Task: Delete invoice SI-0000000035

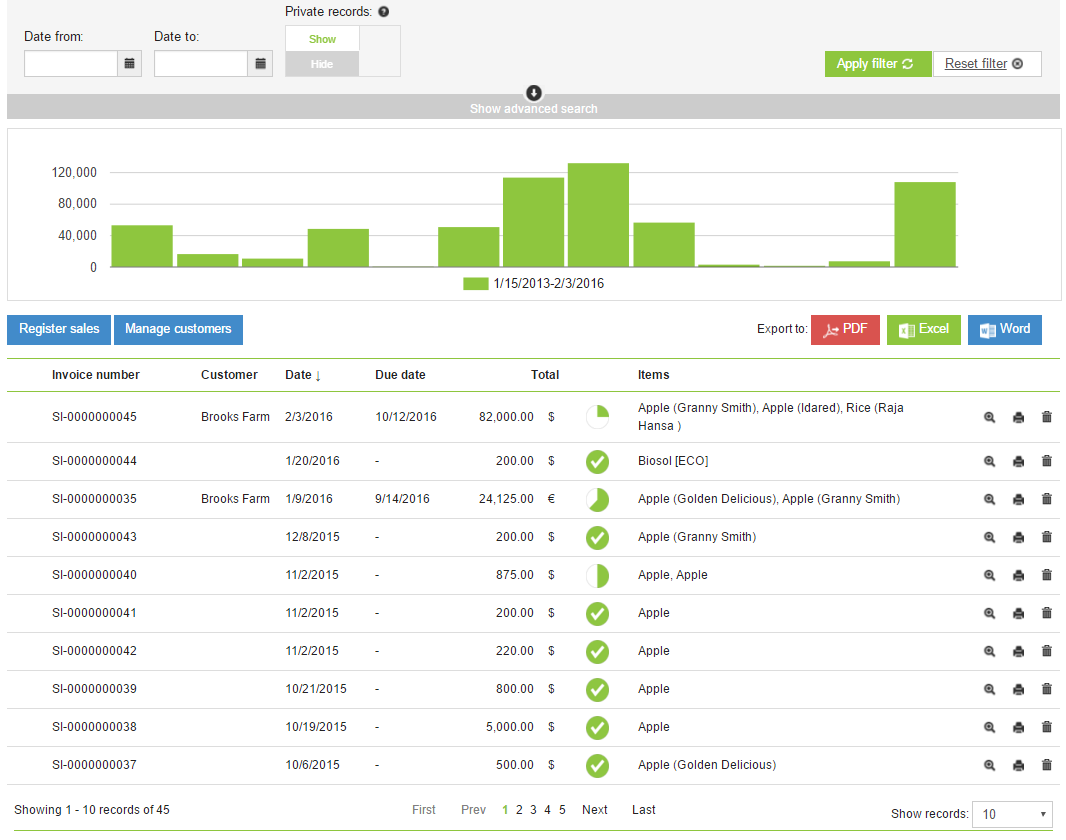Action: point(1047,499)
